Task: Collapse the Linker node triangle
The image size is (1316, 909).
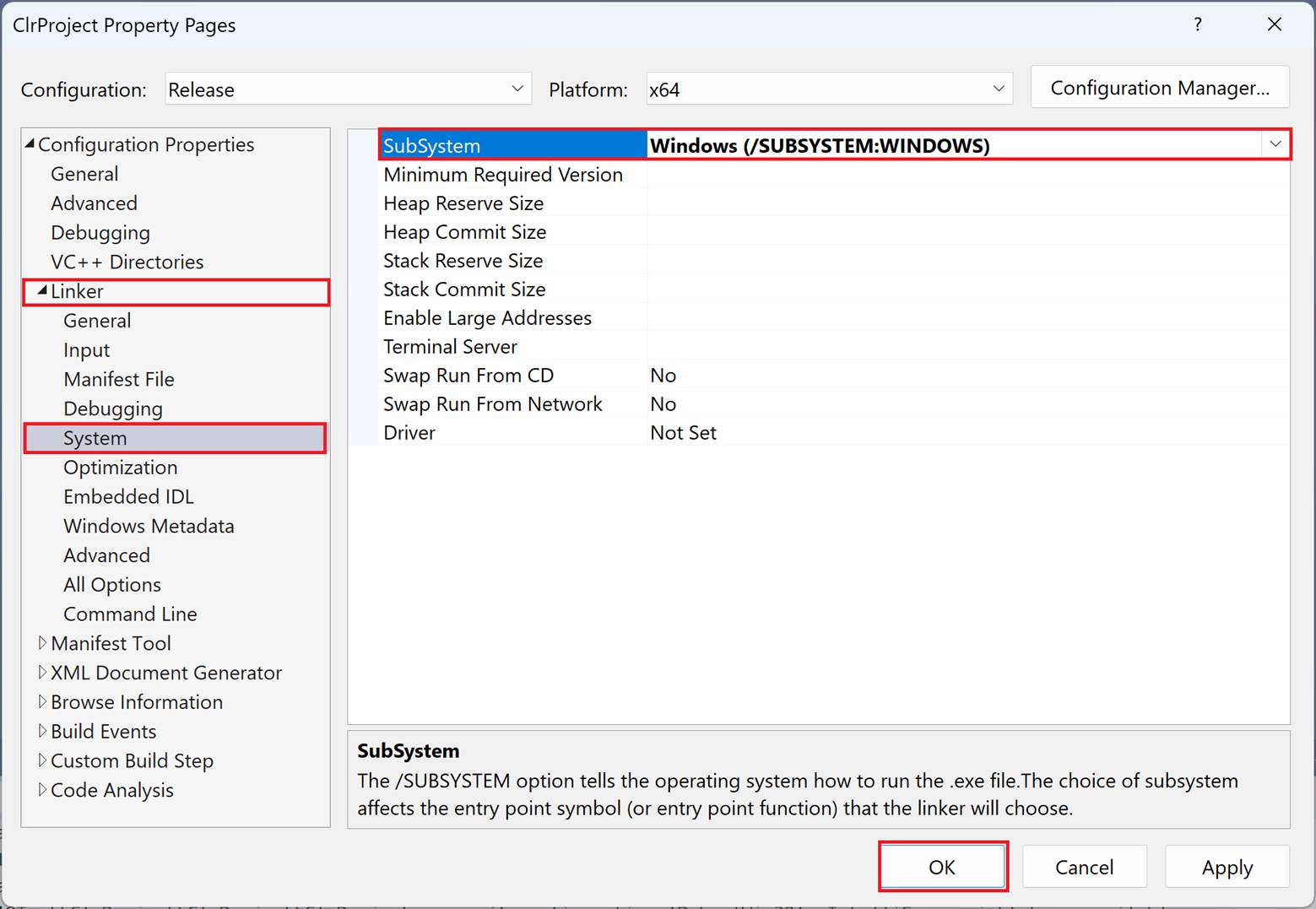Action: pyautogui.click(x=42, y=291)
